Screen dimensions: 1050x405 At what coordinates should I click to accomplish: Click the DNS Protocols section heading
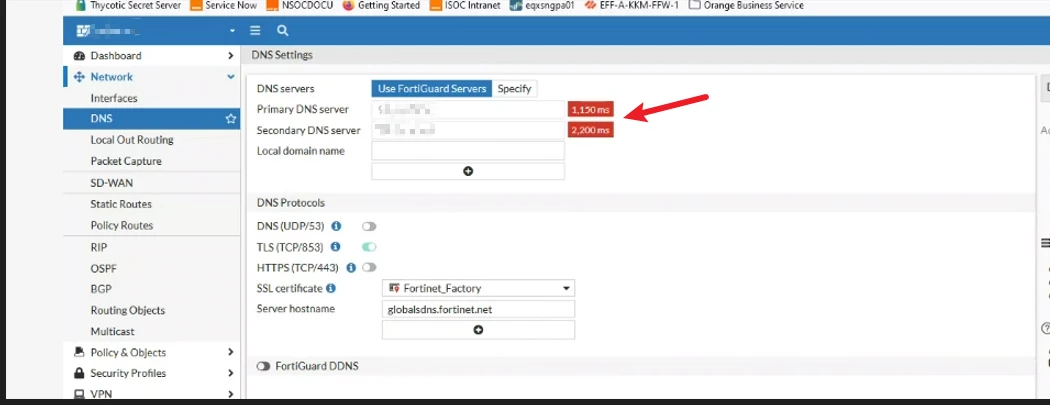[x=291, y=203]
